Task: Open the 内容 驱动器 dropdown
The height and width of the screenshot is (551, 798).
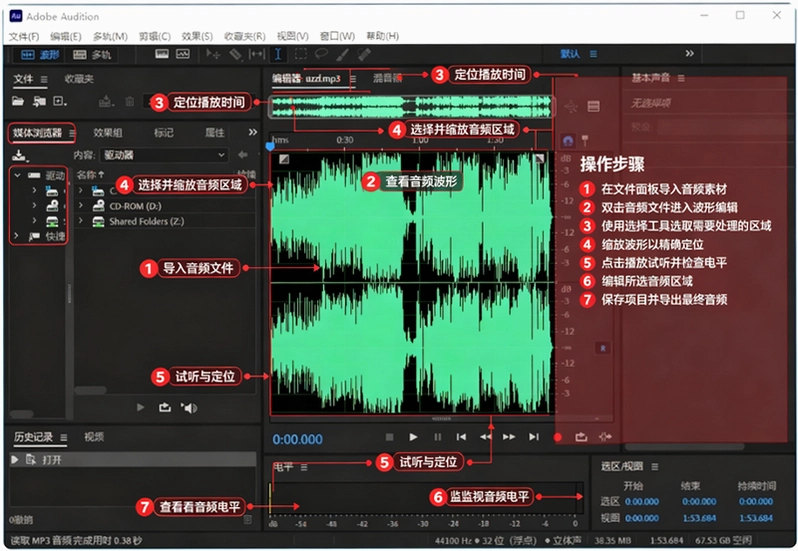Action: [163, 155]
